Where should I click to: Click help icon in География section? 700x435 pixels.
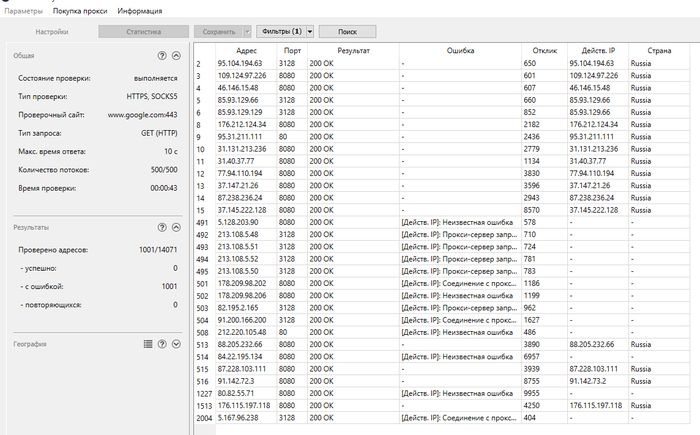click(162, 343)
